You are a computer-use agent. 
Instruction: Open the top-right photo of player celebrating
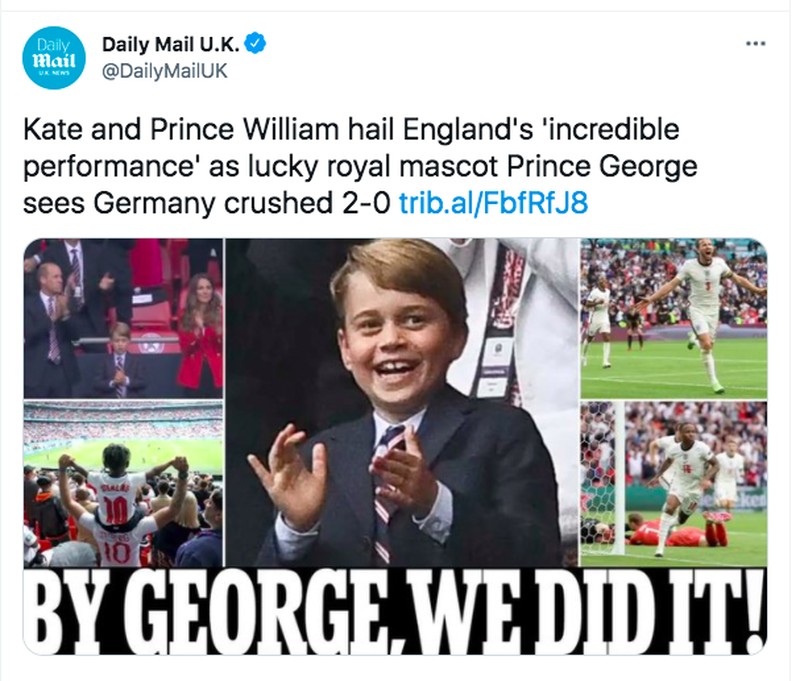pos(673,318)
